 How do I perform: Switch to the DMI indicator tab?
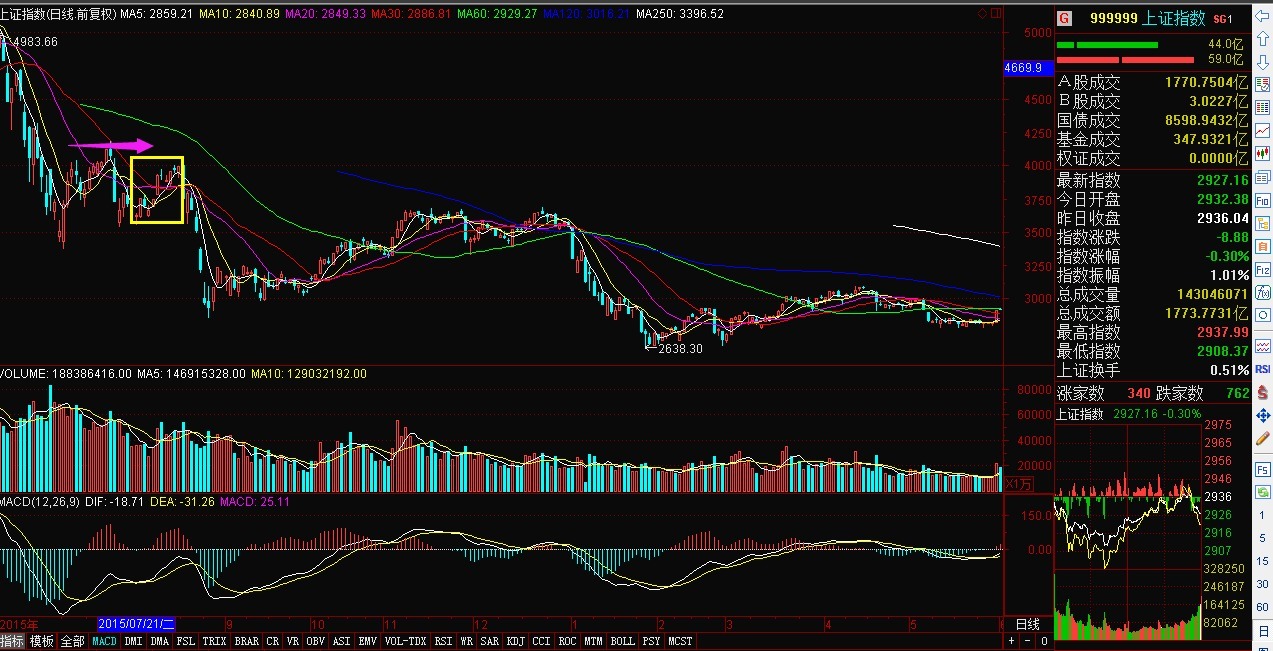pos(133,641)
